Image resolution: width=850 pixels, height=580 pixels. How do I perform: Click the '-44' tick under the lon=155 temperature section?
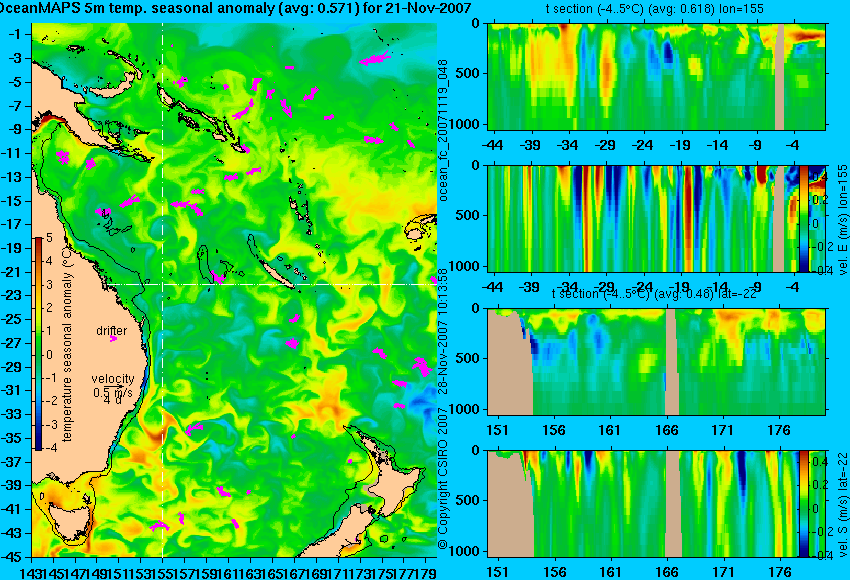[x=492, y=145]
